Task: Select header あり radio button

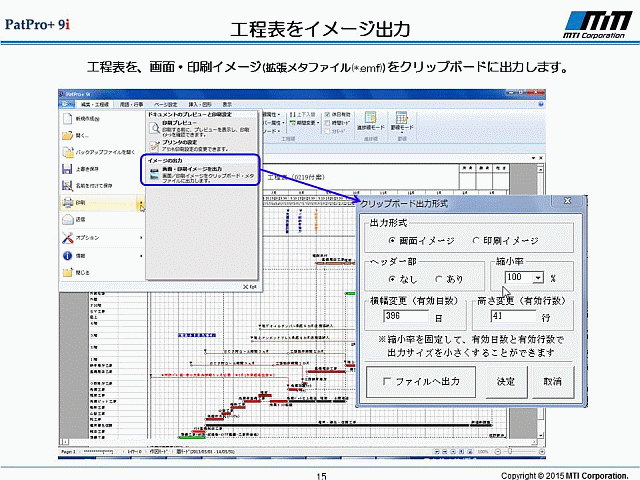Action: (x=439, y=279)
